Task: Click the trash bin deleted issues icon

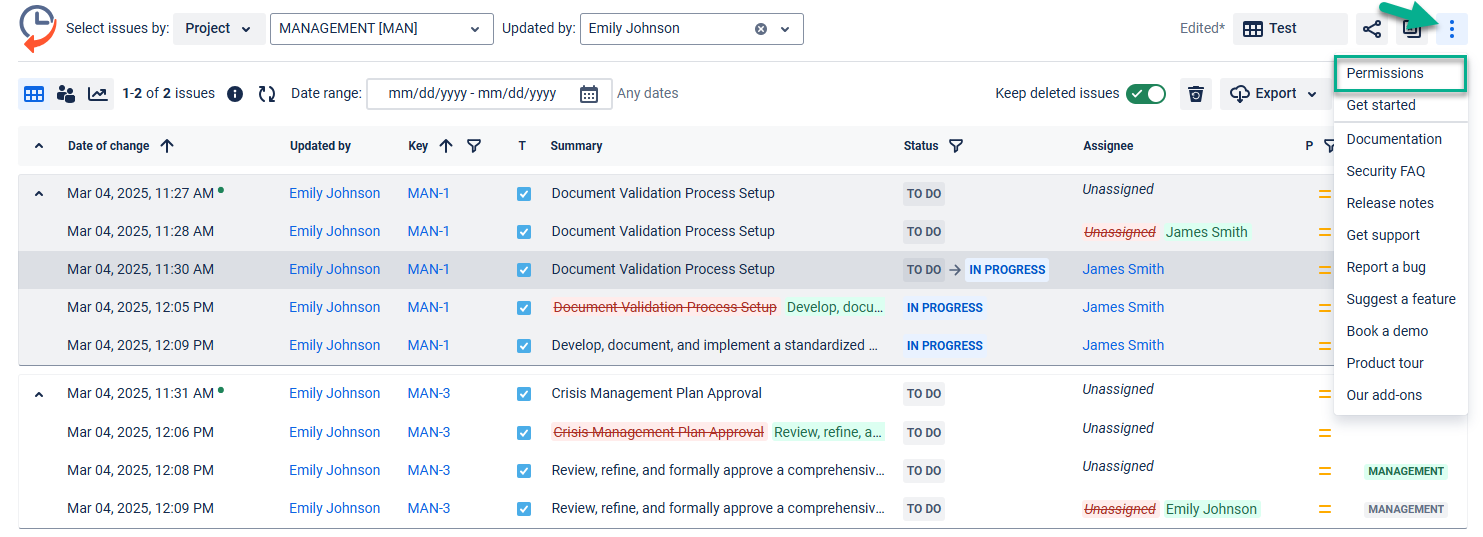Action: click(1195, 94)
